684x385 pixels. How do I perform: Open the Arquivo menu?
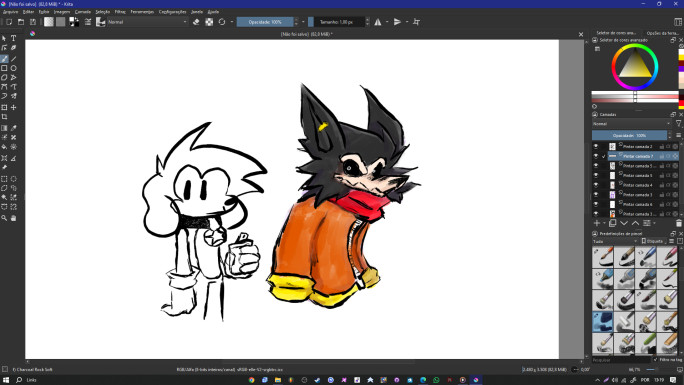point(10,12)
